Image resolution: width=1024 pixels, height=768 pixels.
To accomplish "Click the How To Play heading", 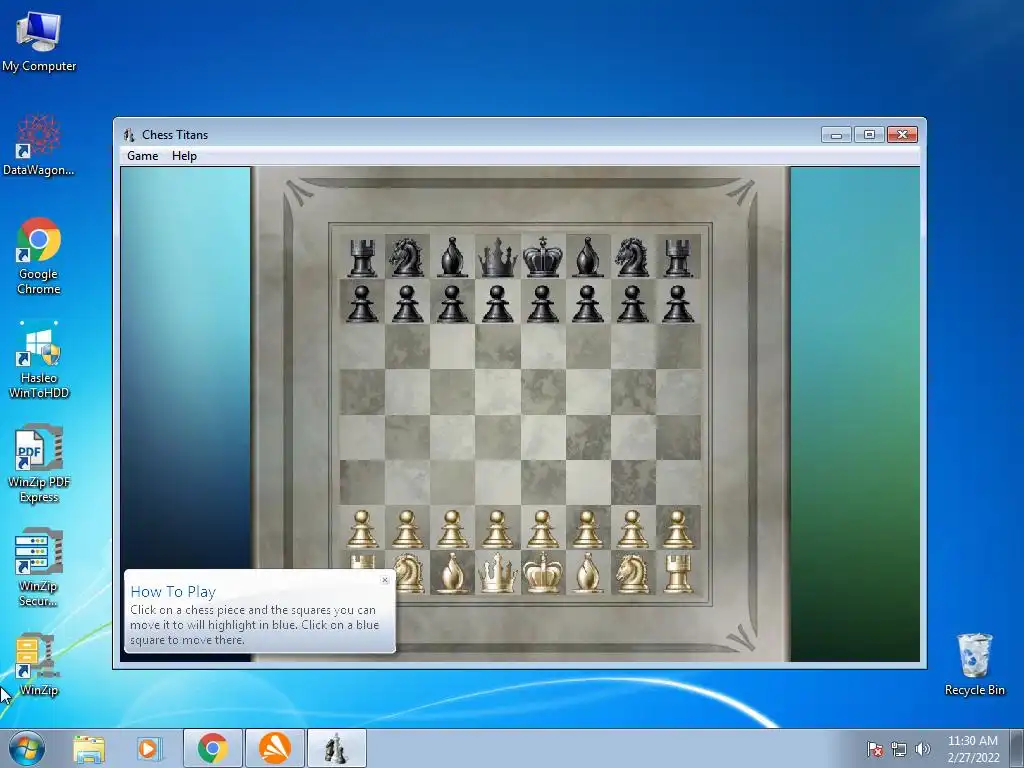I will pyautogui.click(x=173, y=592).
